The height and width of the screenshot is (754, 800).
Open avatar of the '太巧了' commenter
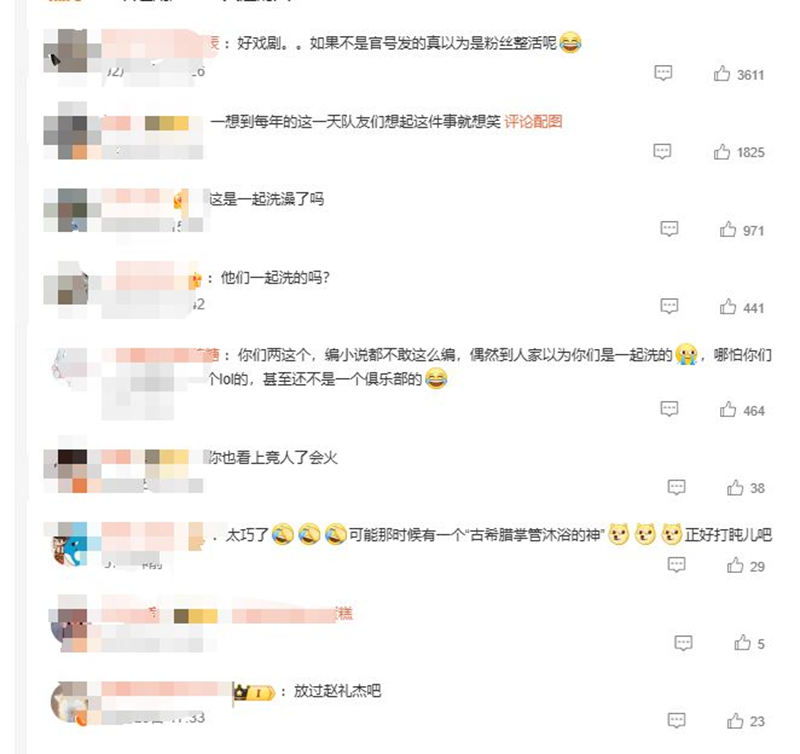tap(70, 544)
